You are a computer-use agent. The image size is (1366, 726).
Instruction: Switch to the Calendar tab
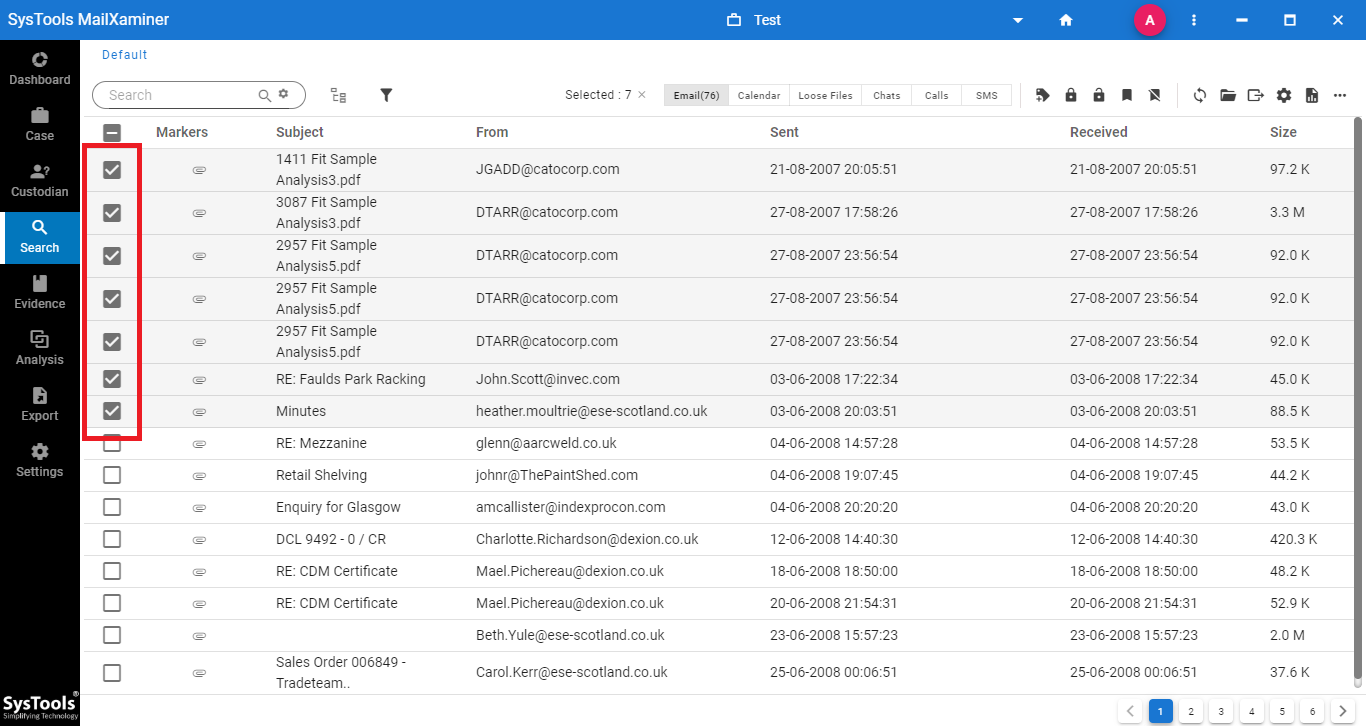(x=759, y=95)
